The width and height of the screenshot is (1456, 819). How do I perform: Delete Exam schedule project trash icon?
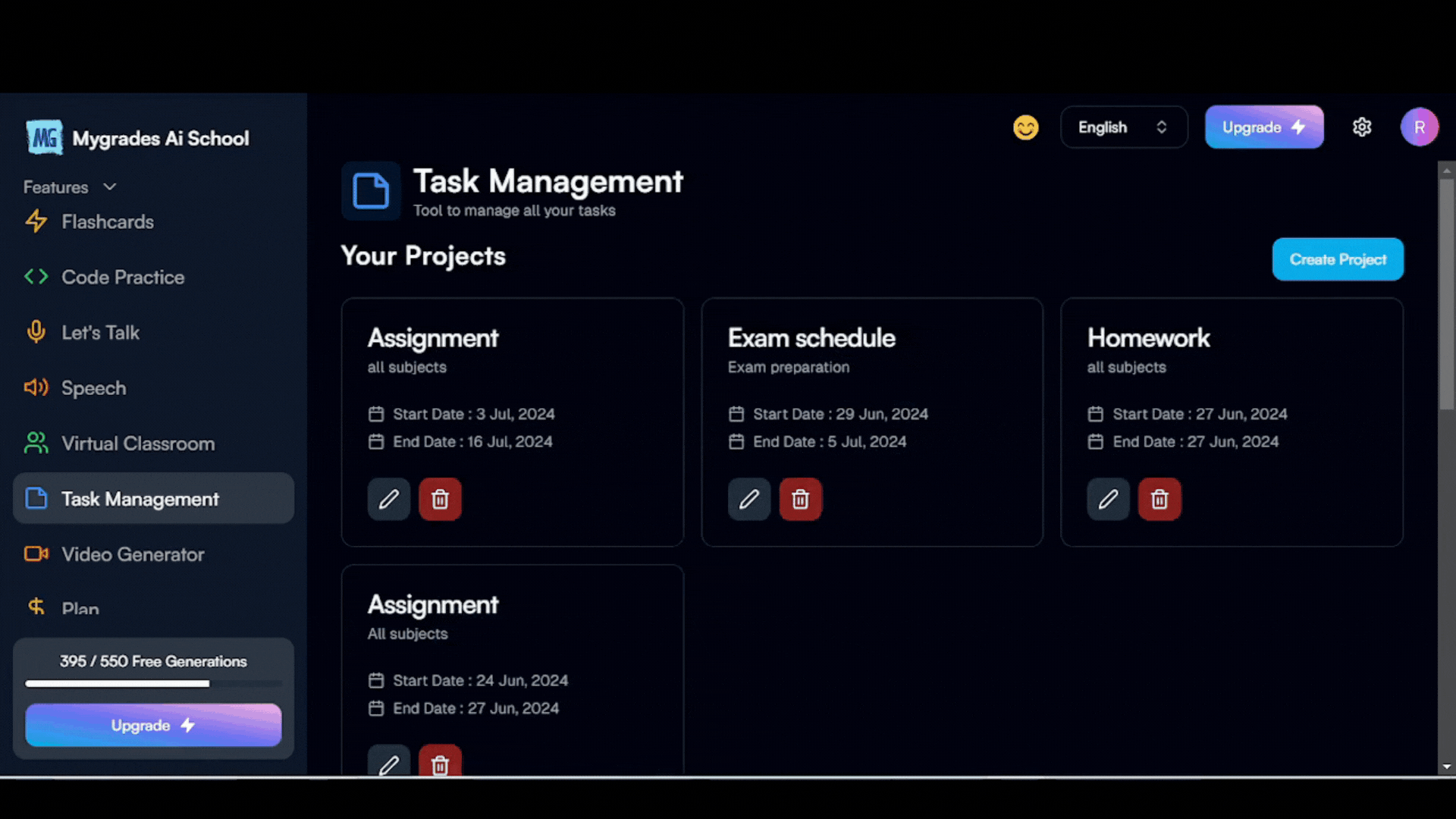pos(800,498)
